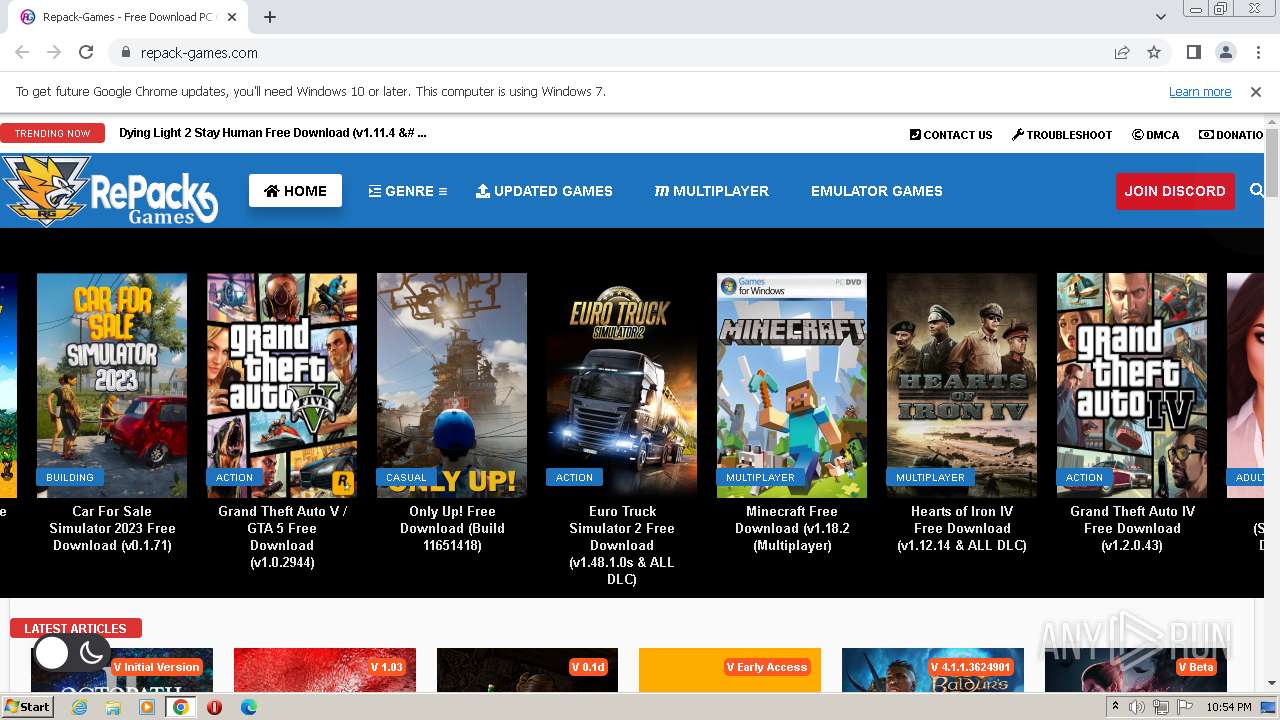The image size is (1280, 720).
Task: Open the Minecraft cover image
Action: (792, 385)
